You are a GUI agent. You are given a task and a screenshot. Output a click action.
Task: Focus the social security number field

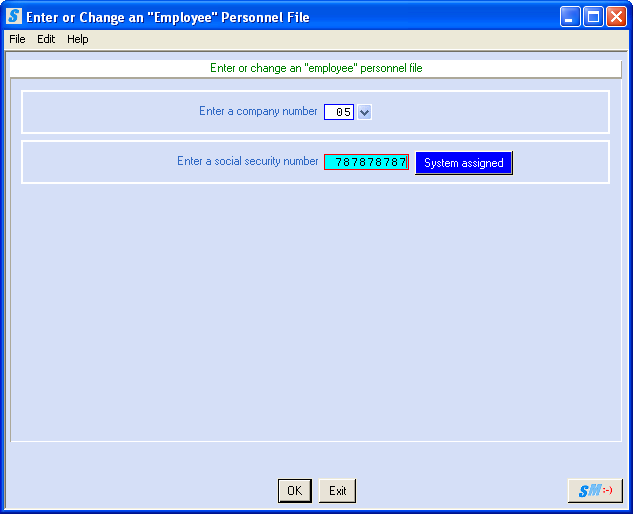[366, 162]
